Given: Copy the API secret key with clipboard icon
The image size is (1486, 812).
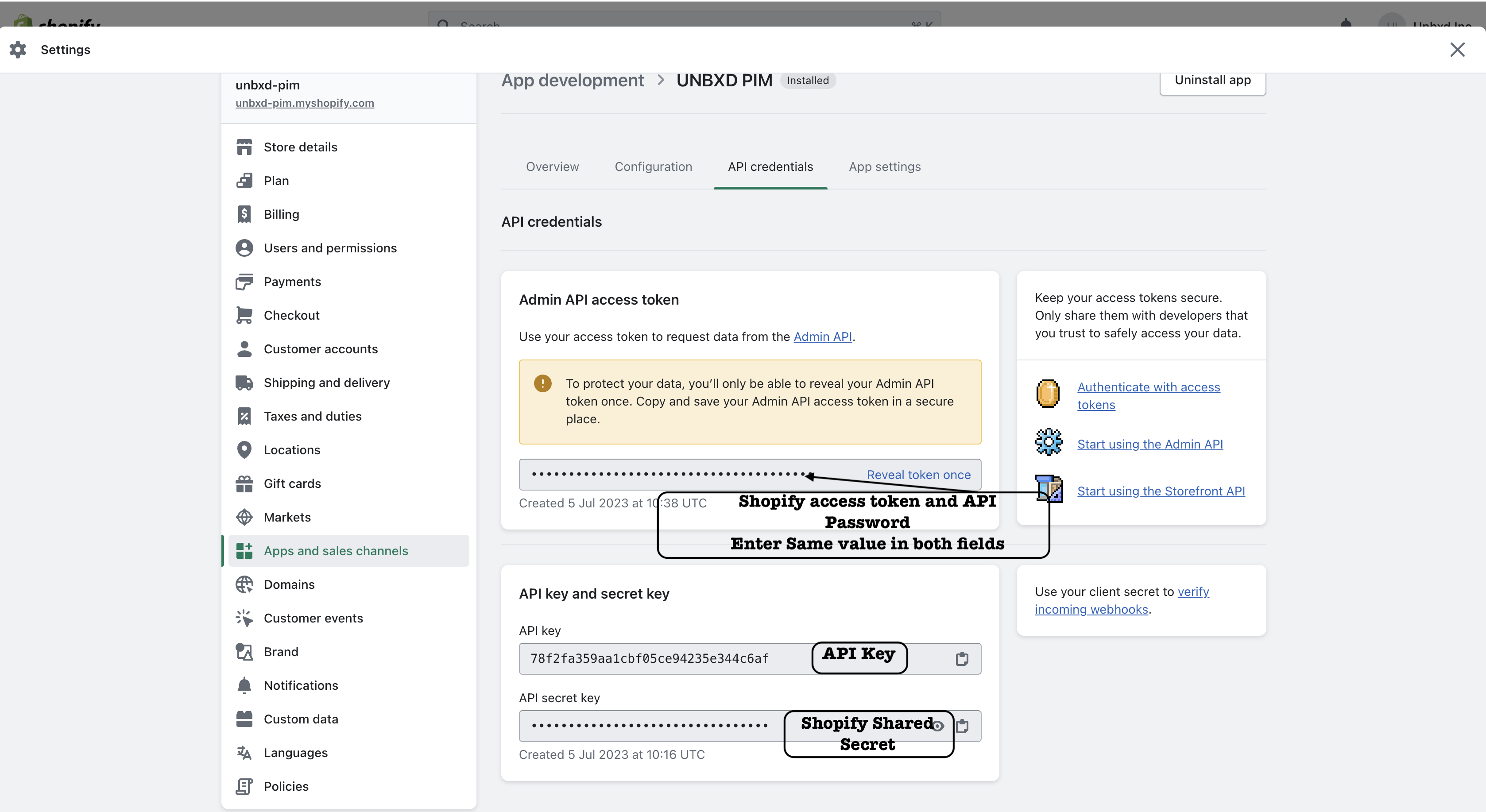Looking at the screenshot, I should 962,726.
